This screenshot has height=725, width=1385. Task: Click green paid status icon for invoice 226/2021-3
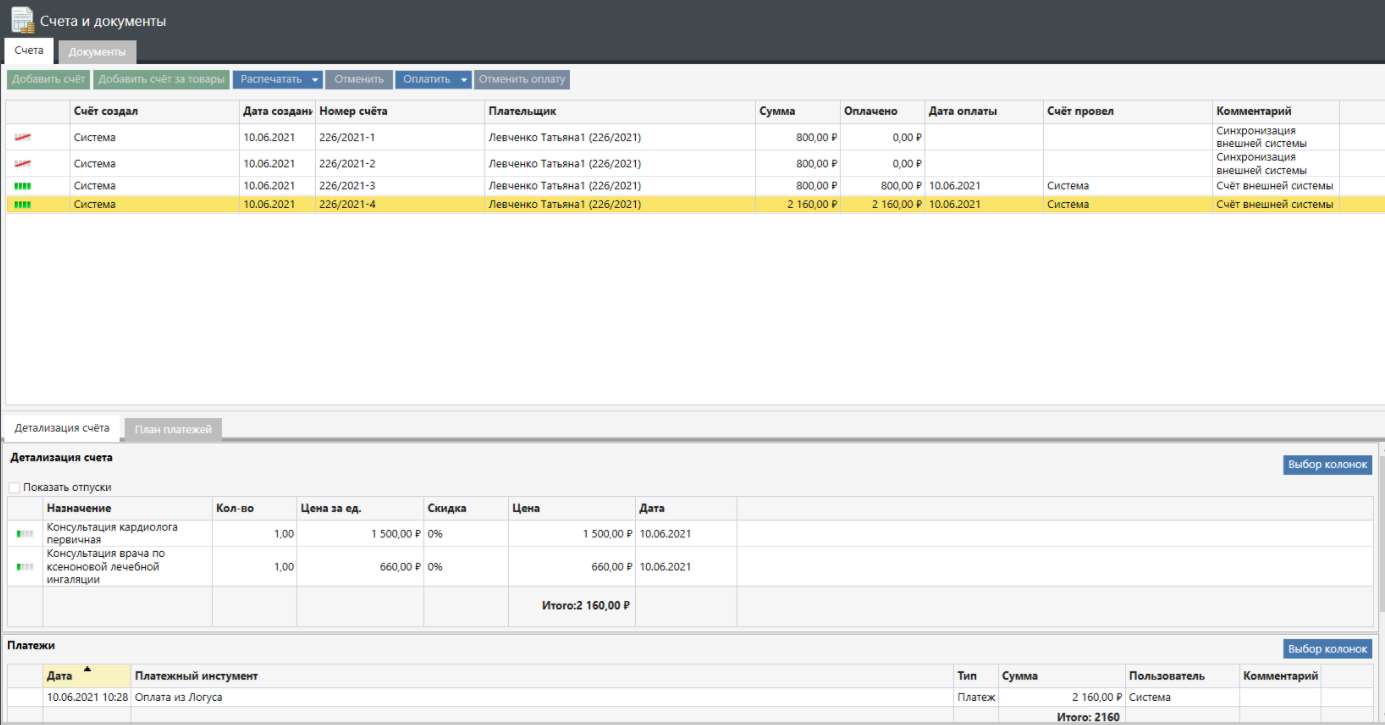pos(22,186)
